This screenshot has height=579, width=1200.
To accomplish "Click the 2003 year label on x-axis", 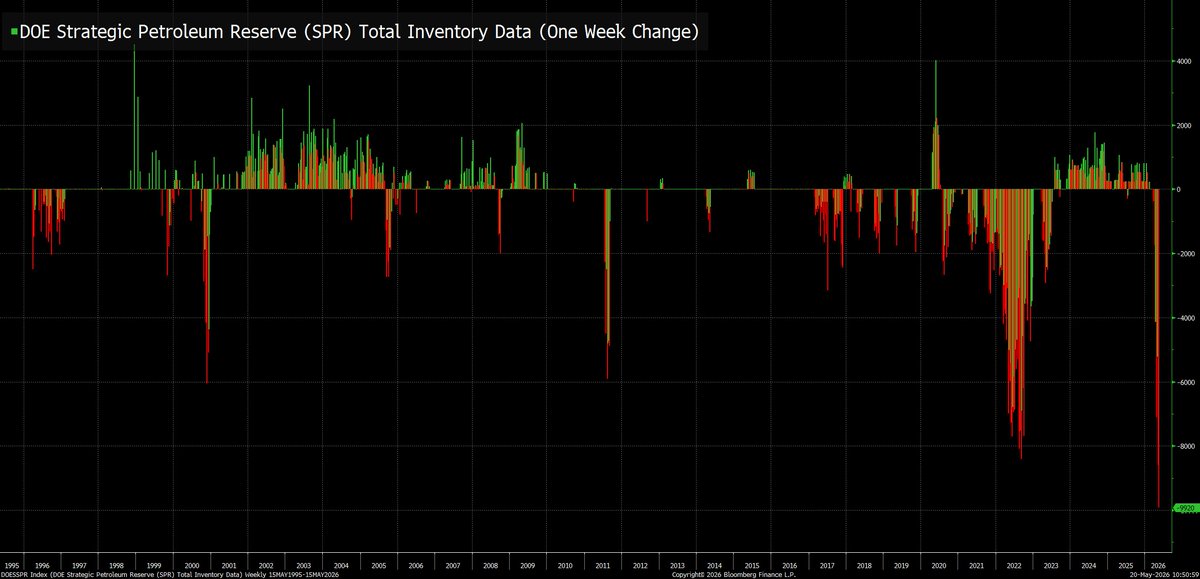I will coord(303,565).
